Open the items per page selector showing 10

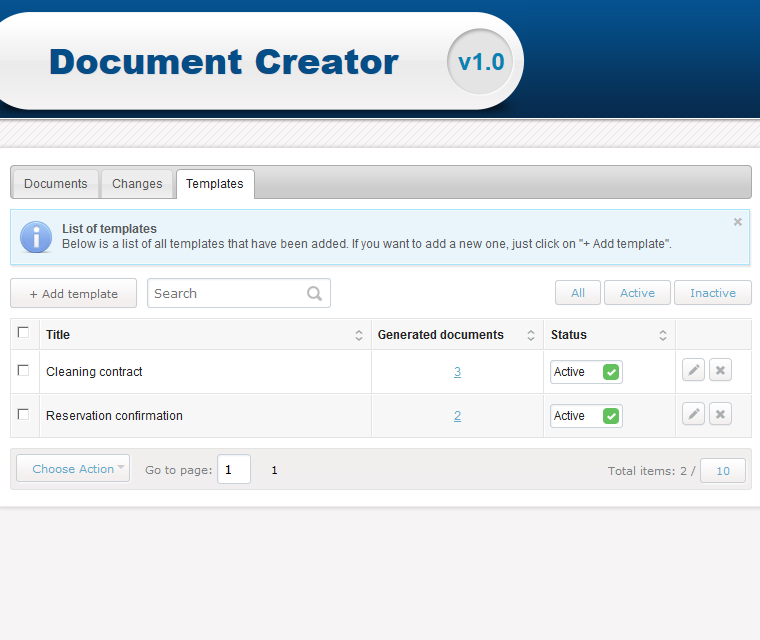point(723,471)
